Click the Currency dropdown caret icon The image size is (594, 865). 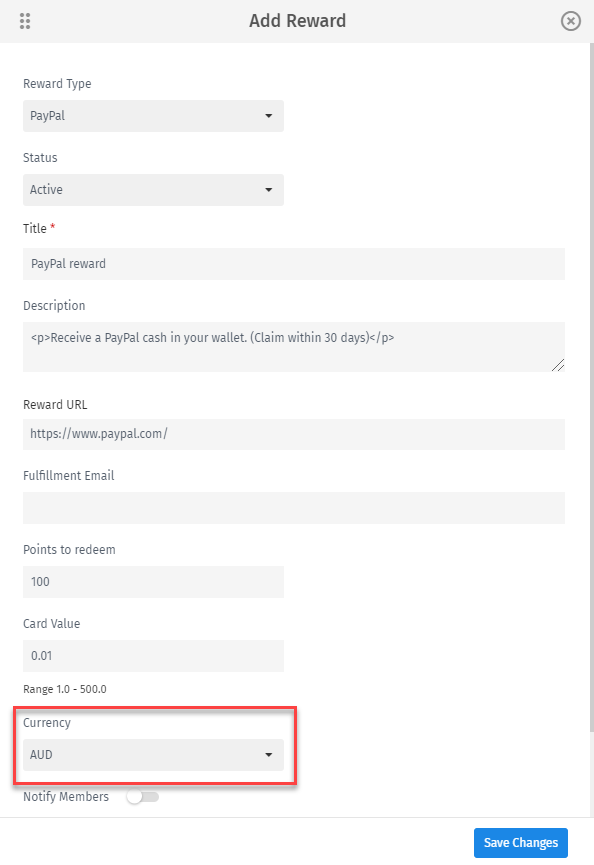[268, 755]
